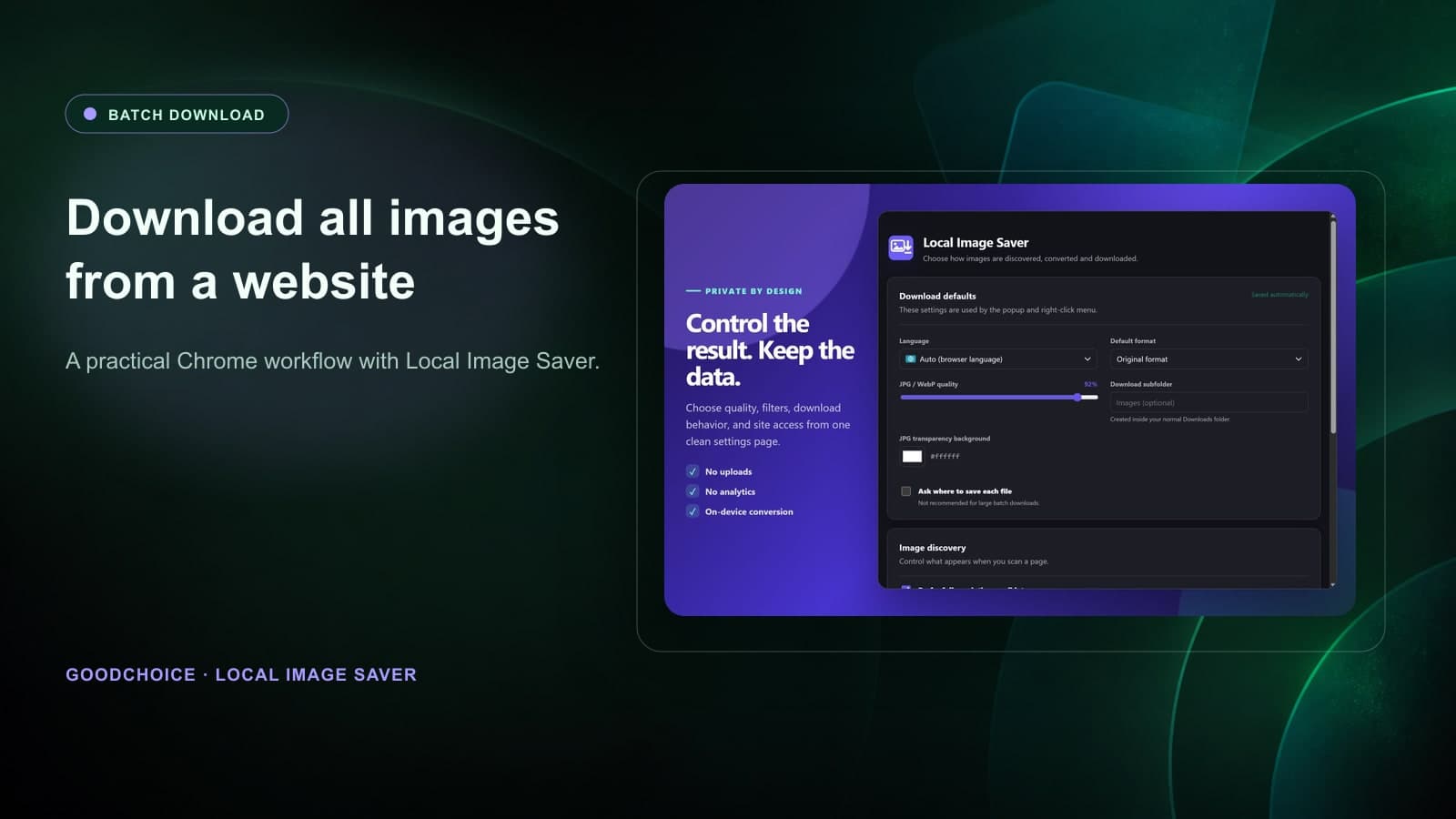
Task: Click the Local Image Saver app logo icon
Action: [901, 248]
